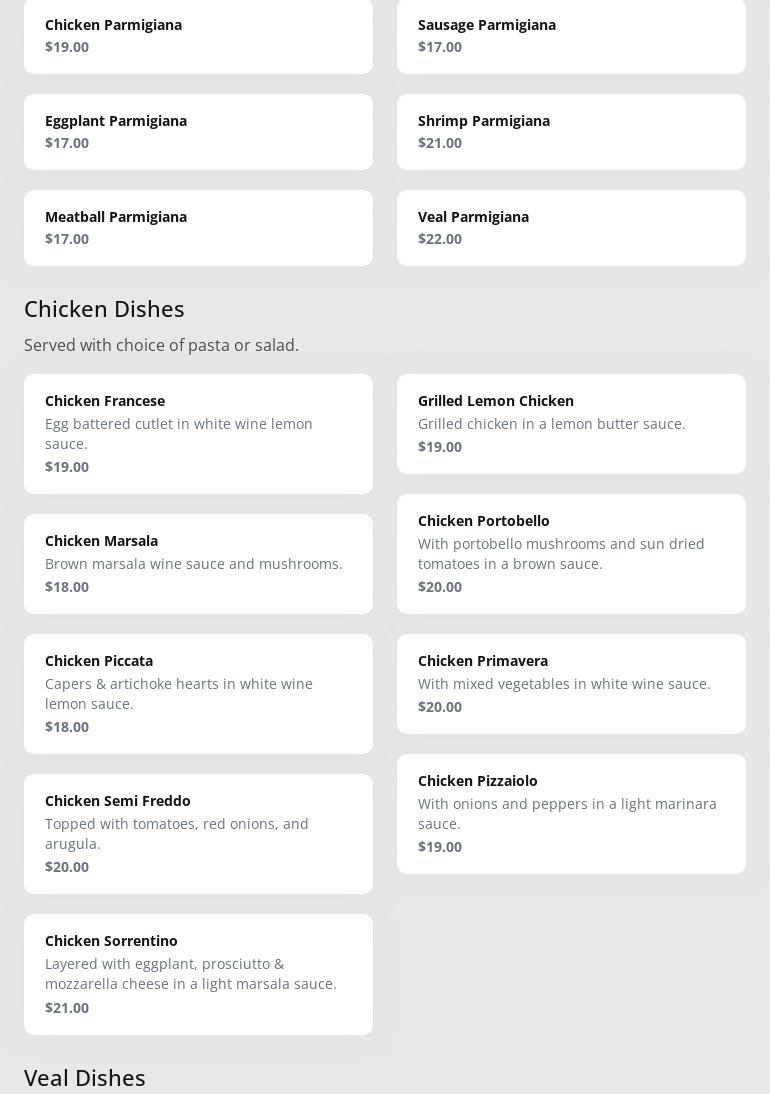Select the Chicken Parmigiana item
Image resolution: width=770 pixels, height=1094 pixels.
tap(198, 36)
